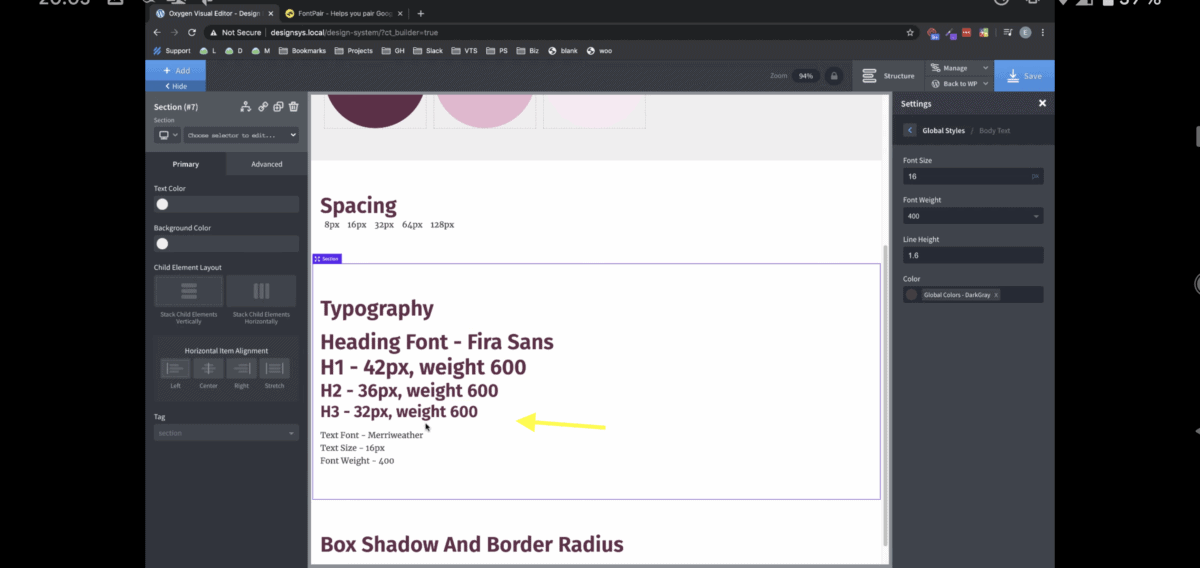Go back from Global Styles using arrow

coord(910,130)
